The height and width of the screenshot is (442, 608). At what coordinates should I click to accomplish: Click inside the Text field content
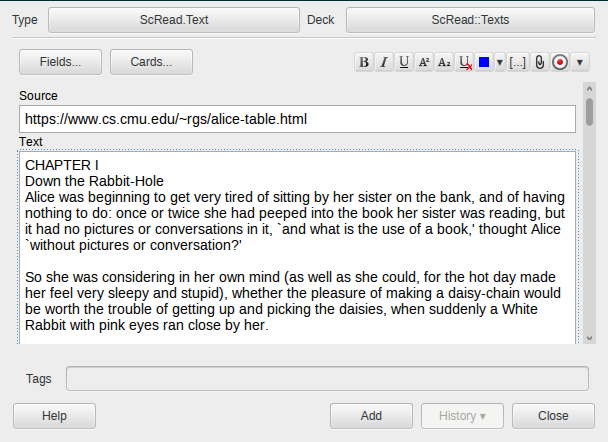[297, 248]
